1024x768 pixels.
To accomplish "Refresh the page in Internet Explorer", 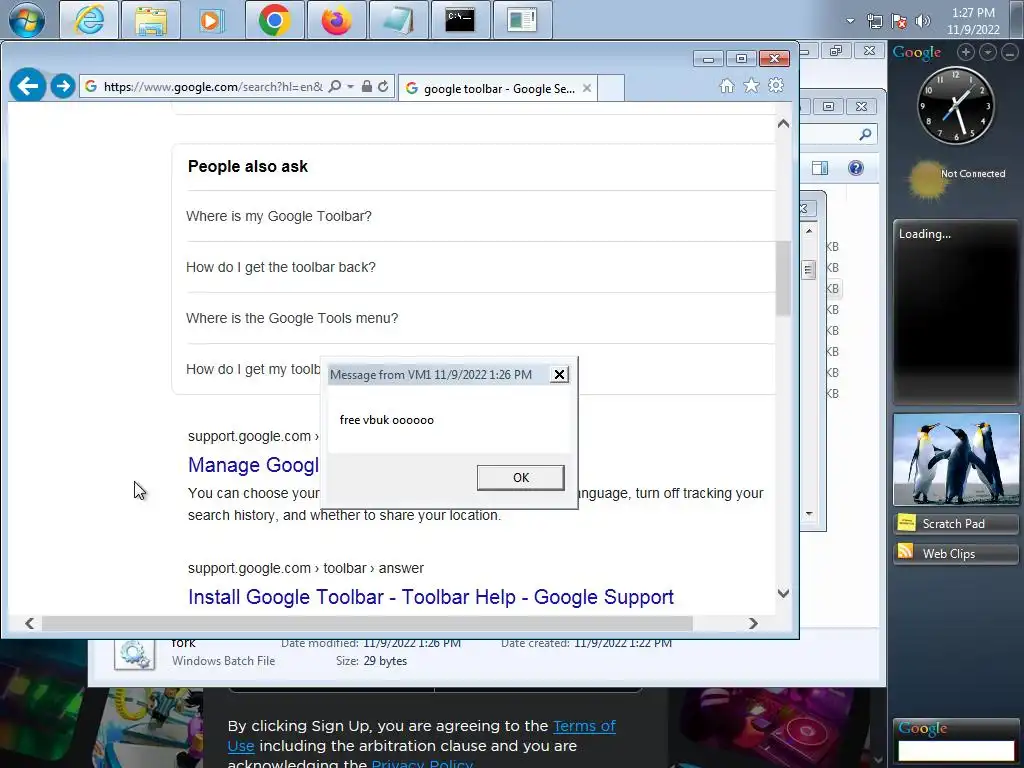I will [383, 86].
